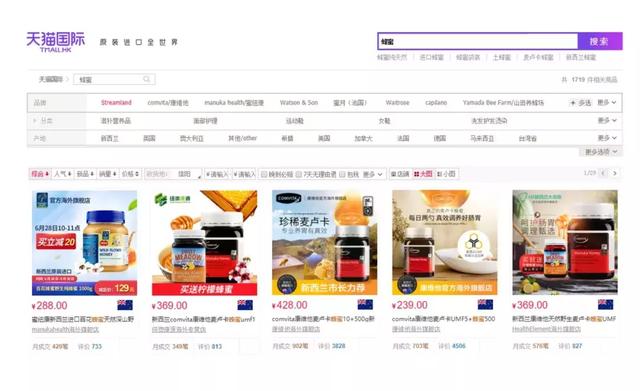Click the New Zealand flag beside ¥288.00
640x391 pixels.
125,305
